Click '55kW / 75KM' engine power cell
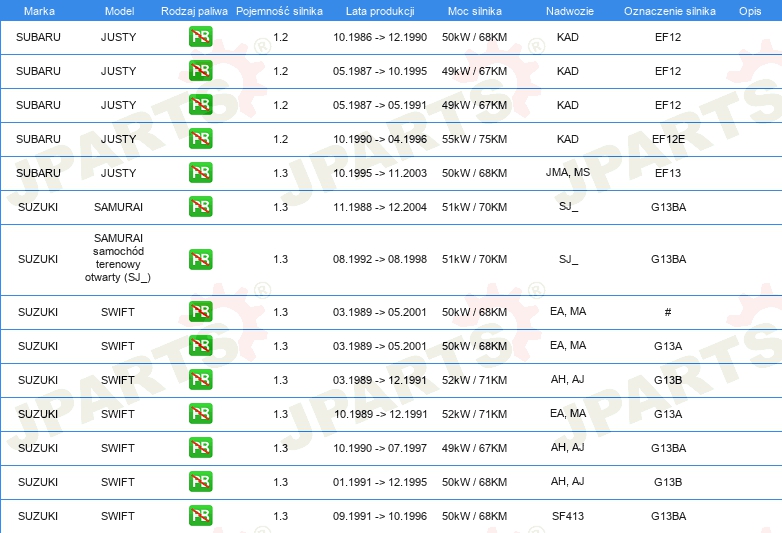 click(x=474, y=139)
